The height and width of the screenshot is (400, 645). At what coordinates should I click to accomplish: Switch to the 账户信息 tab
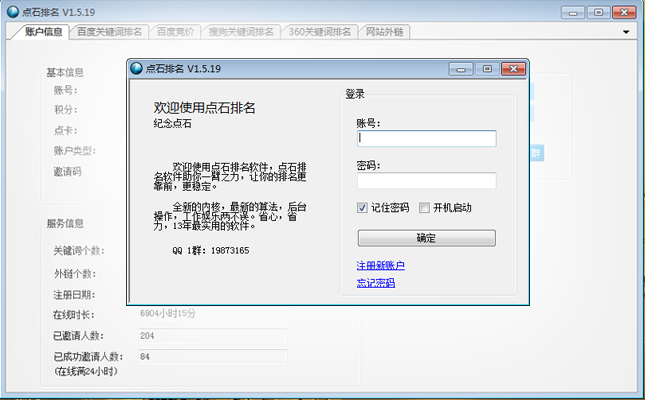click(43, 32)
